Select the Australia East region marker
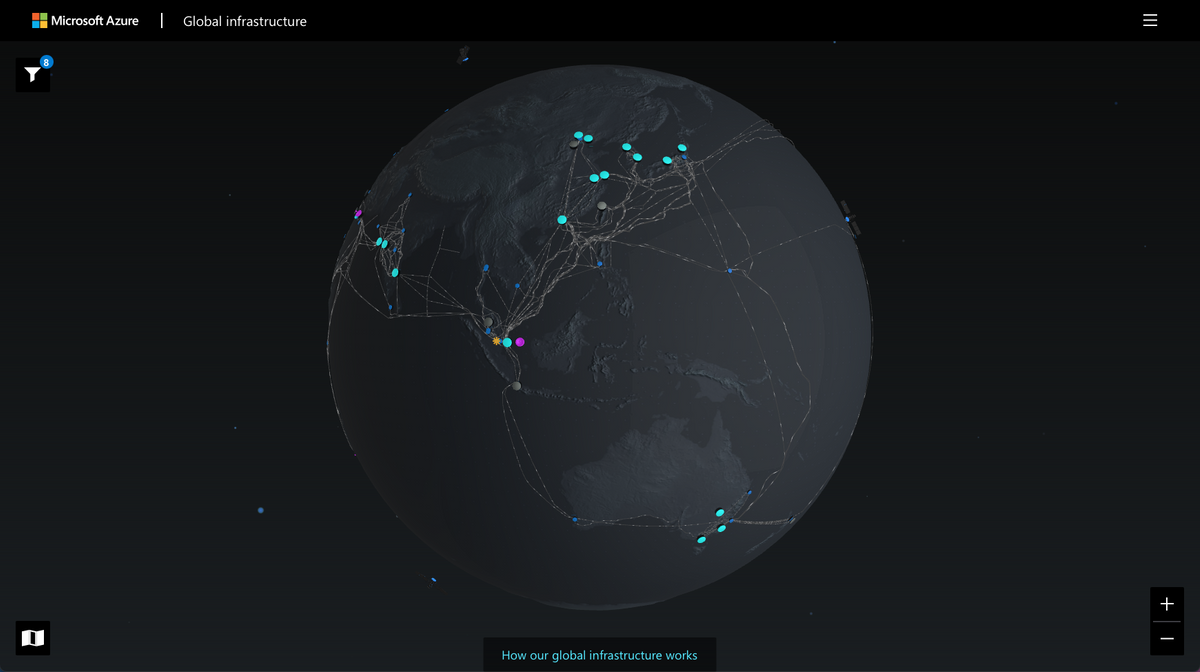Image resolution: width=1200 pixels, height=672 pixels. 720,512
